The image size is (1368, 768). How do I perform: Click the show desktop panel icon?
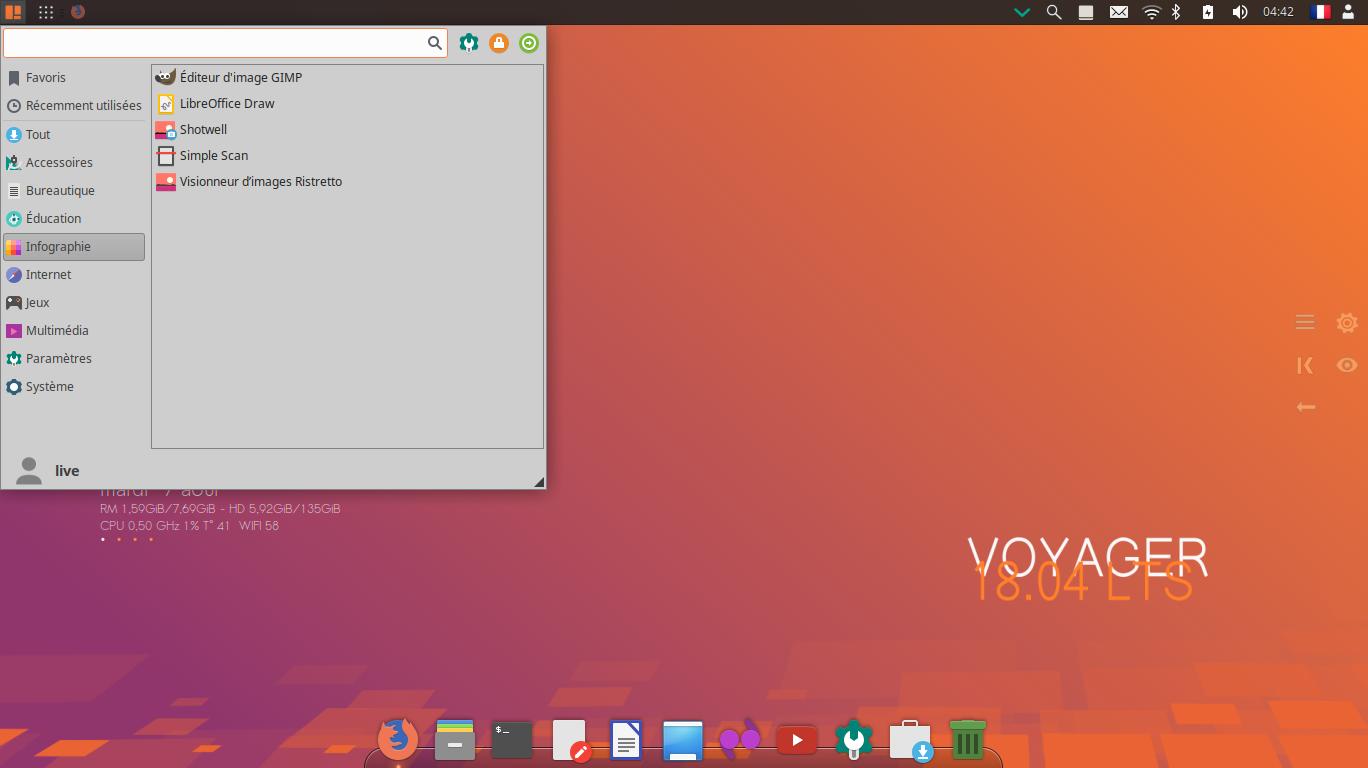1085,12
